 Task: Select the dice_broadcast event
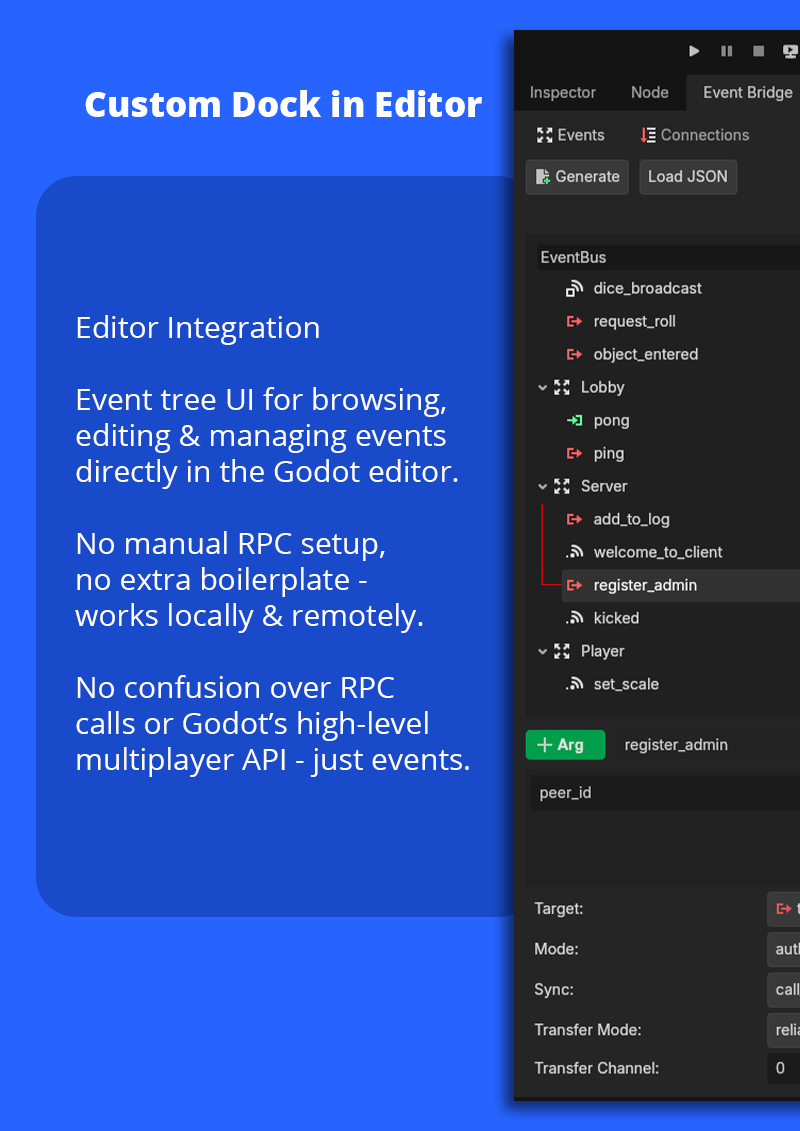point(647,289)
